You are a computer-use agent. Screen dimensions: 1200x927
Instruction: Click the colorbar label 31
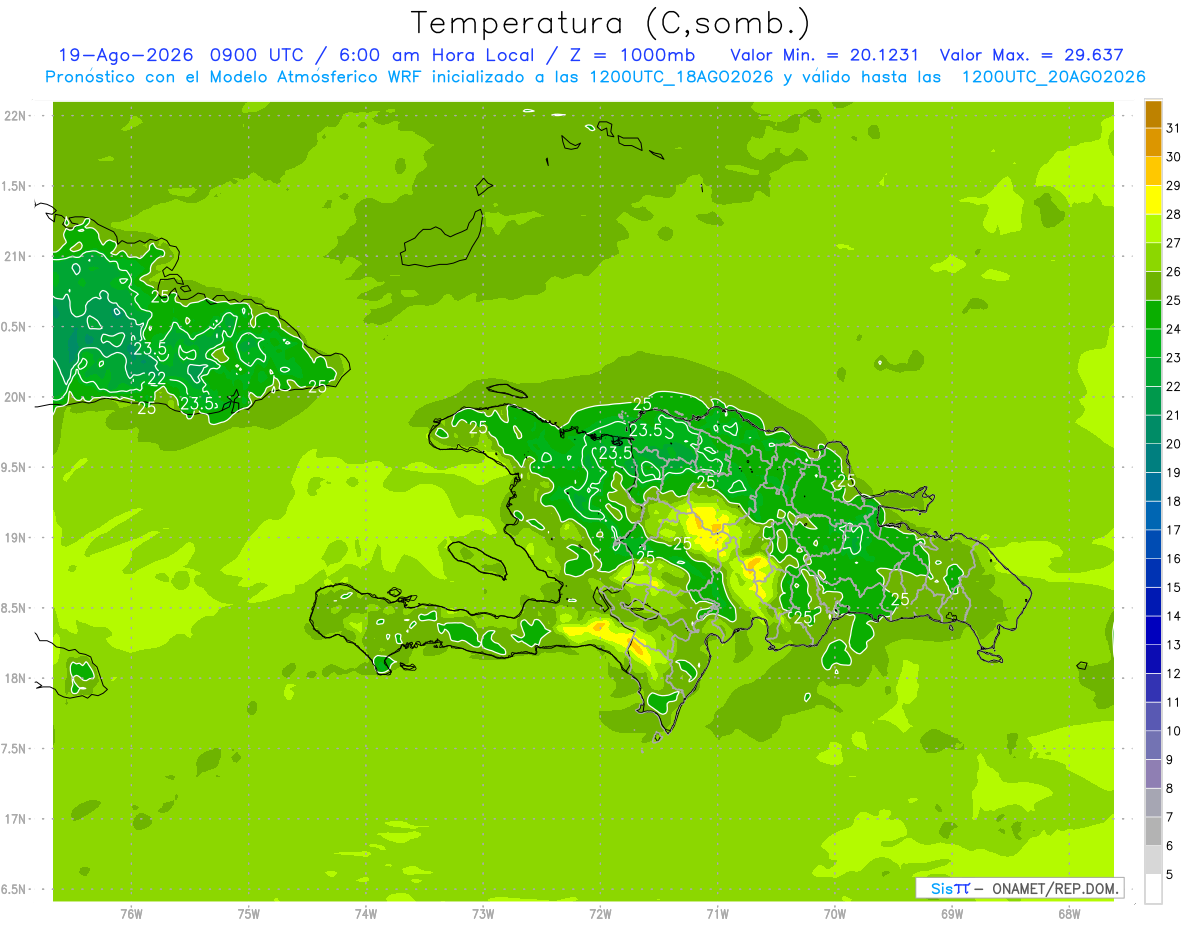(x=1173, y=128)
